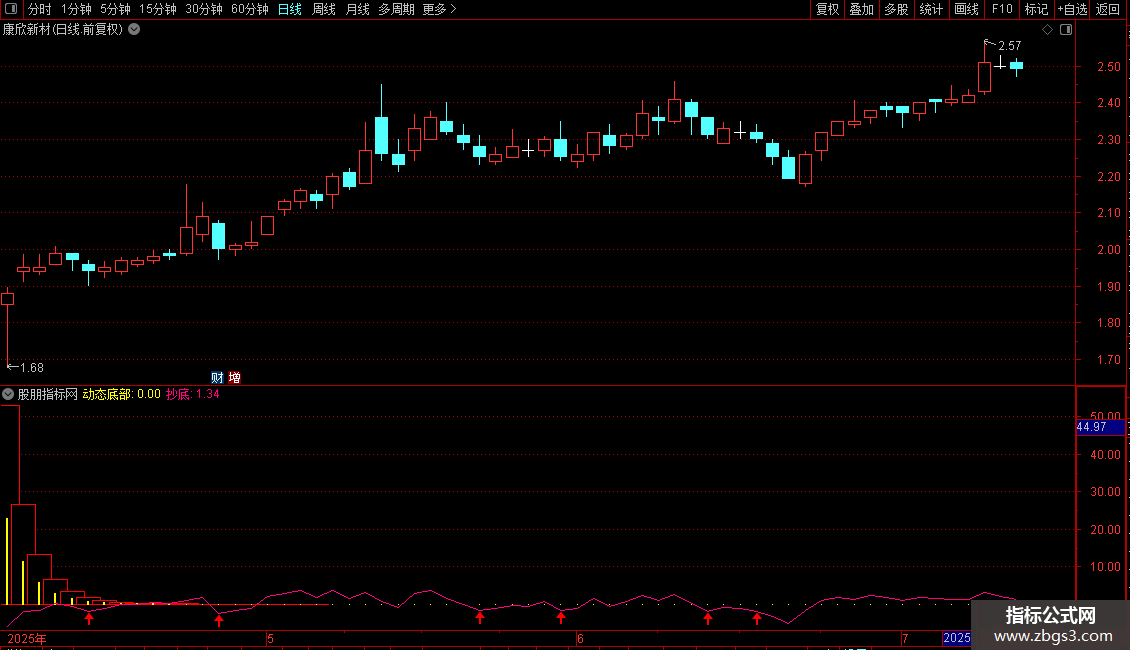Switch to 月线 monthly chart
Image resolution: width=1130 pixels, height=650 pixels.
coord(357,9)
